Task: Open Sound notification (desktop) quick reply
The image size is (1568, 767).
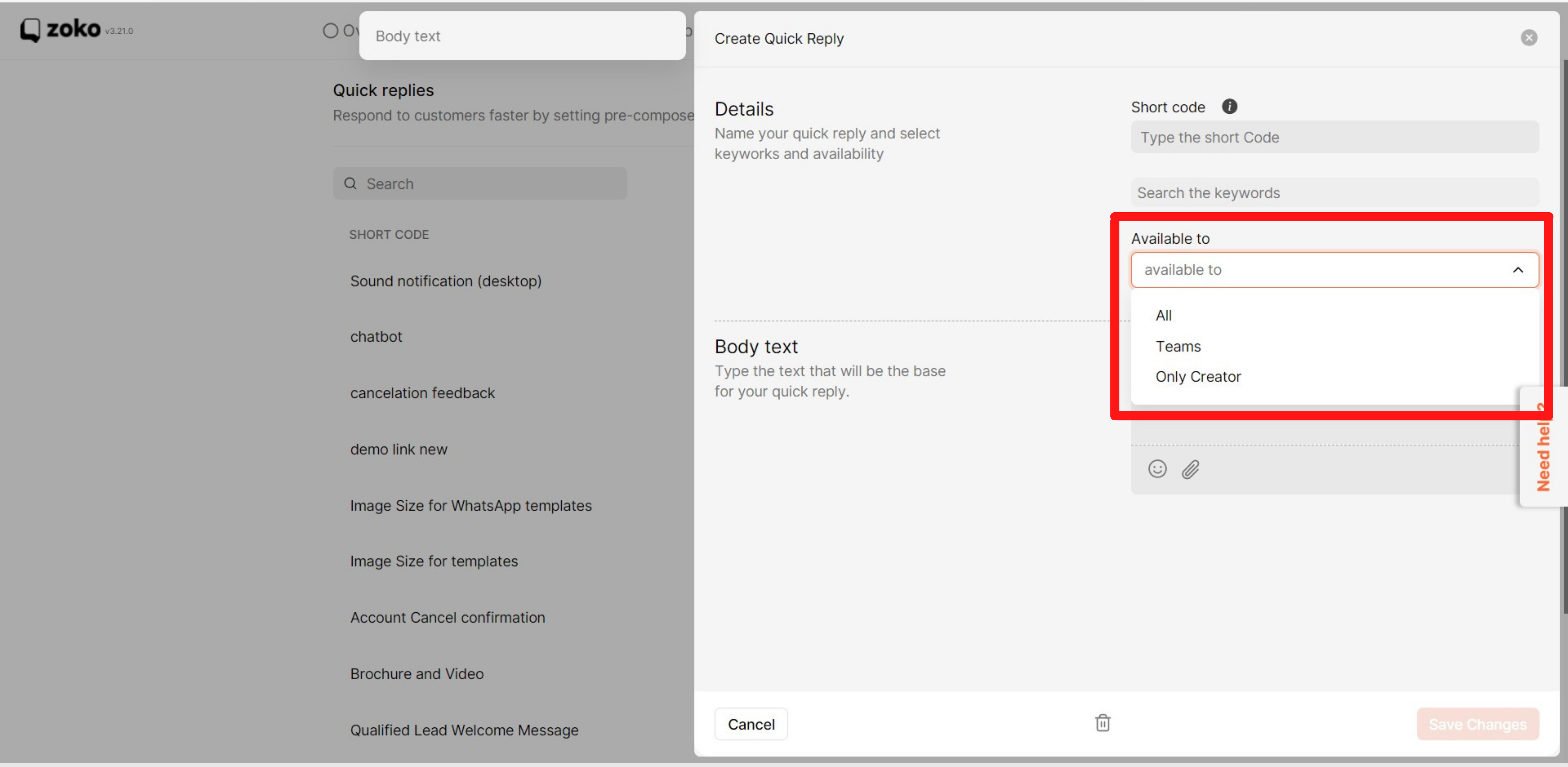Action: 445,281
